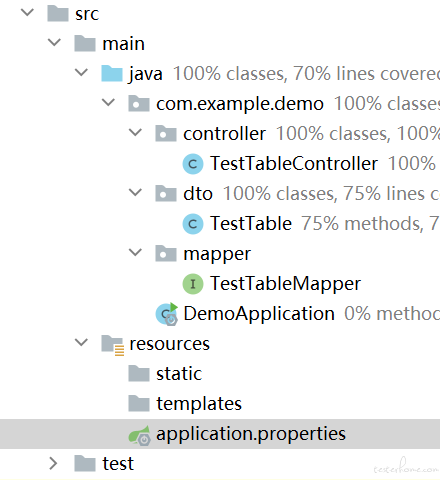Click the TestTableController class icon
440x480 pixels.
pos(193,164)
